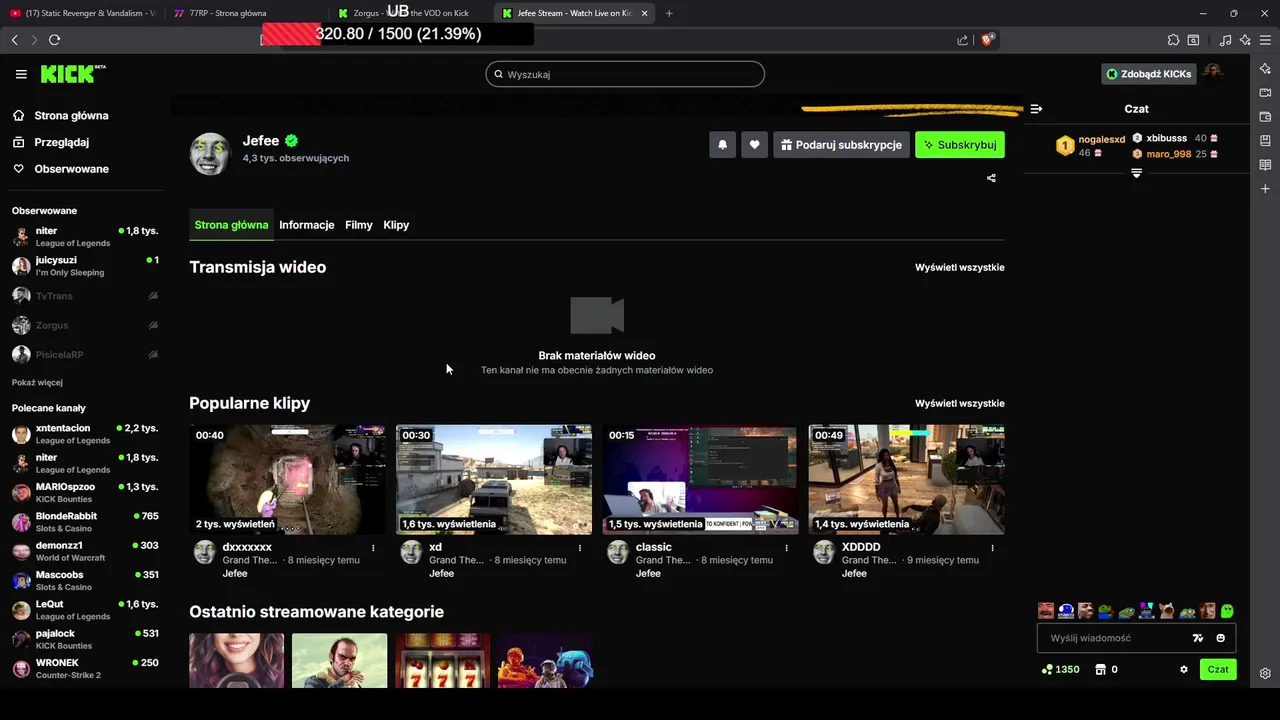
Task: Open sidebar settings gear at bottom right
Action: [1265, 673]
